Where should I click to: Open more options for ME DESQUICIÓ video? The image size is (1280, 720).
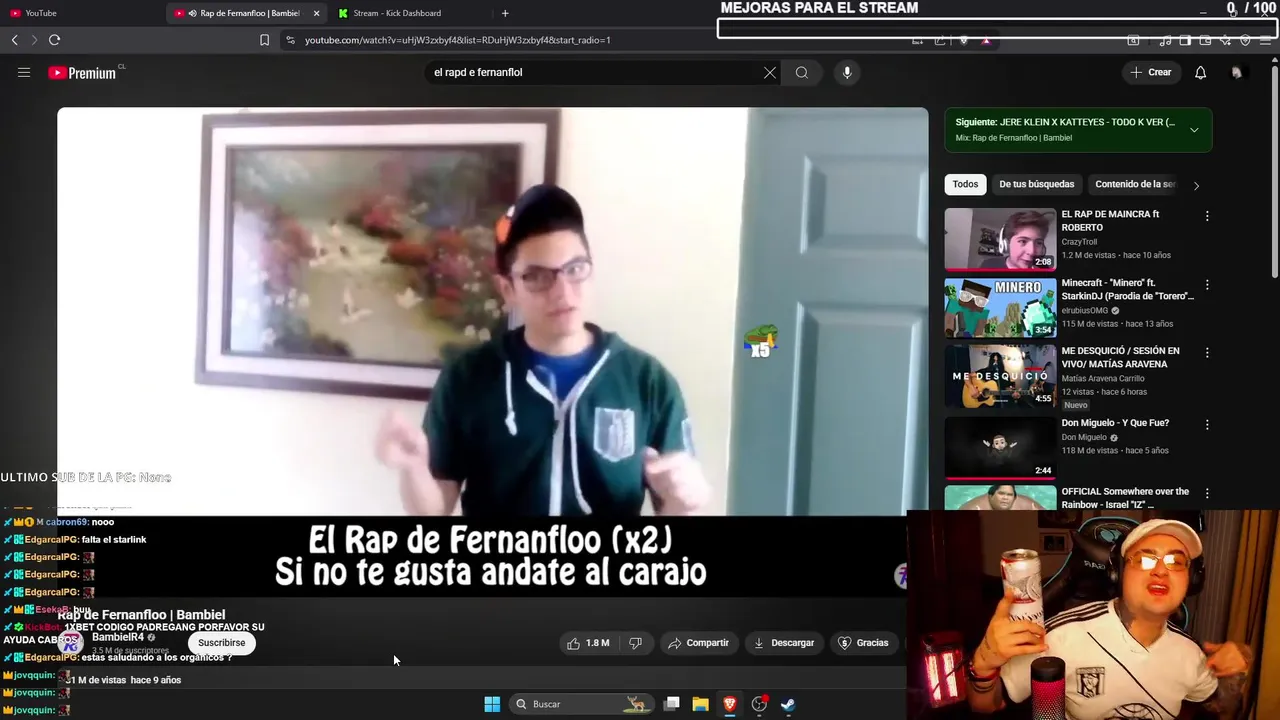(x=1207, y=352)
